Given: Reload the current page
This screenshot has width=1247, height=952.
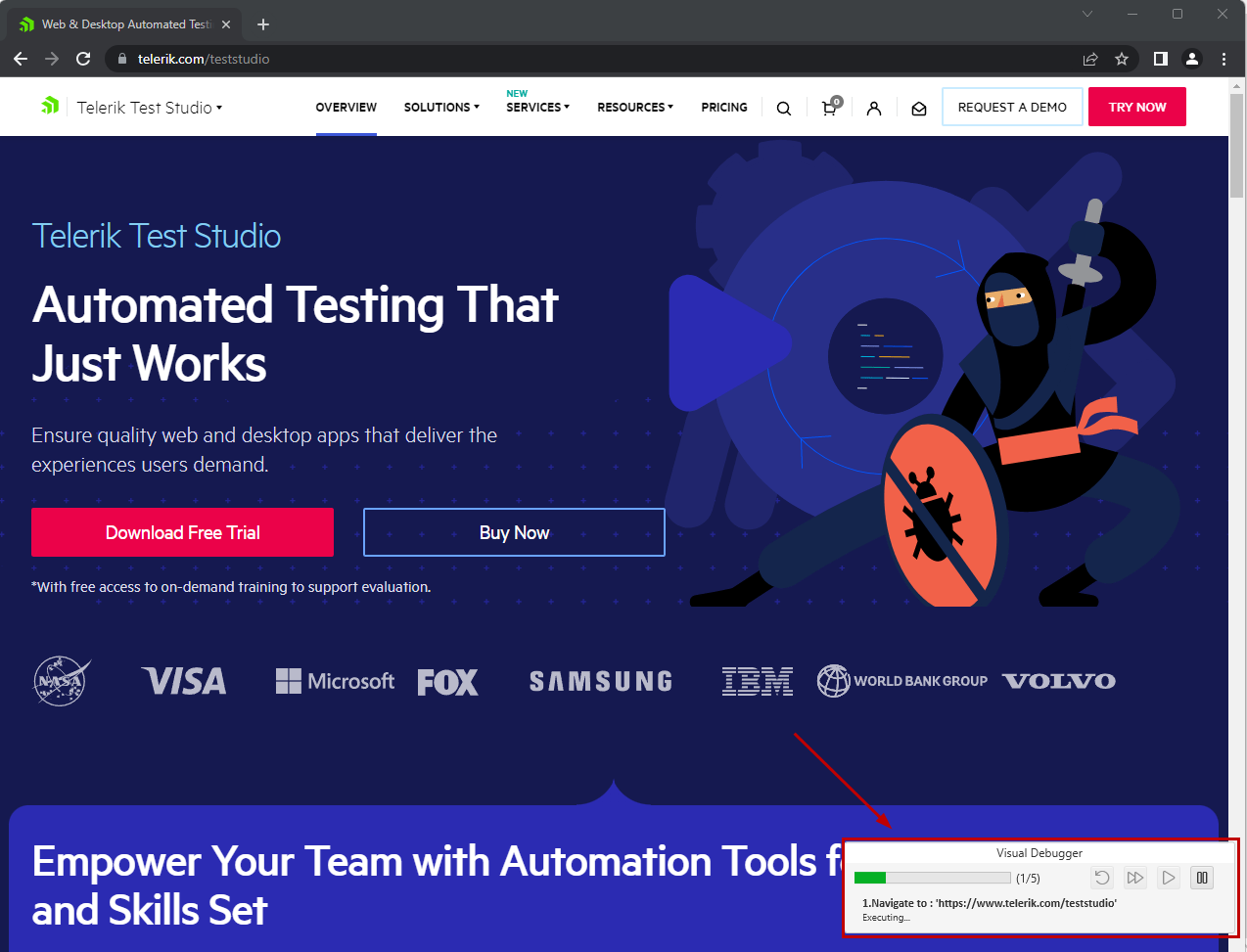Looking at the screenshot, I should (83, 59).
